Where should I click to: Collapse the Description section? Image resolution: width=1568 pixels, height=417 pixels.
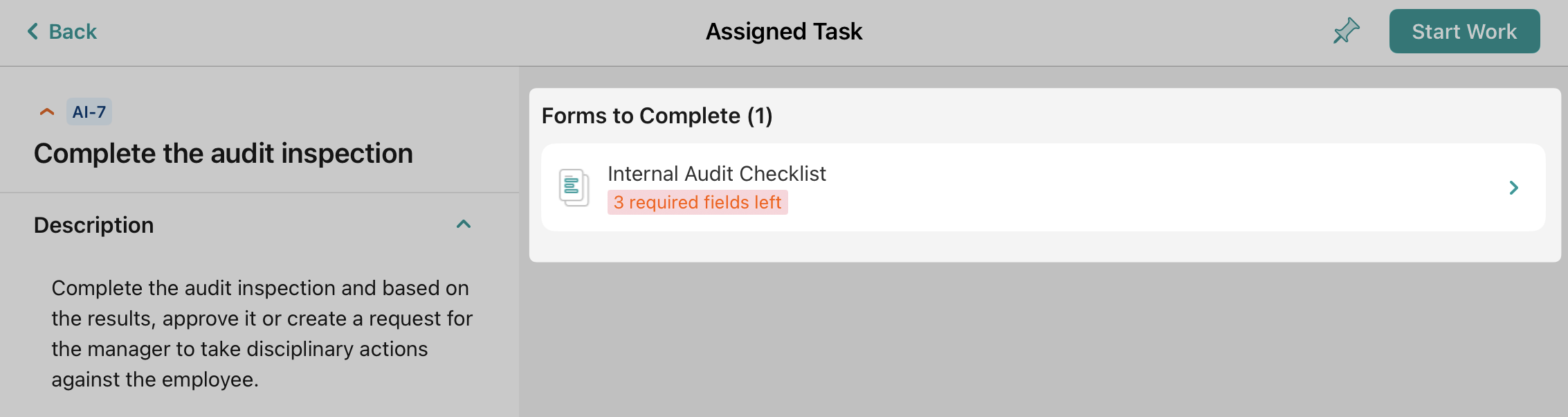pos(464,224)
